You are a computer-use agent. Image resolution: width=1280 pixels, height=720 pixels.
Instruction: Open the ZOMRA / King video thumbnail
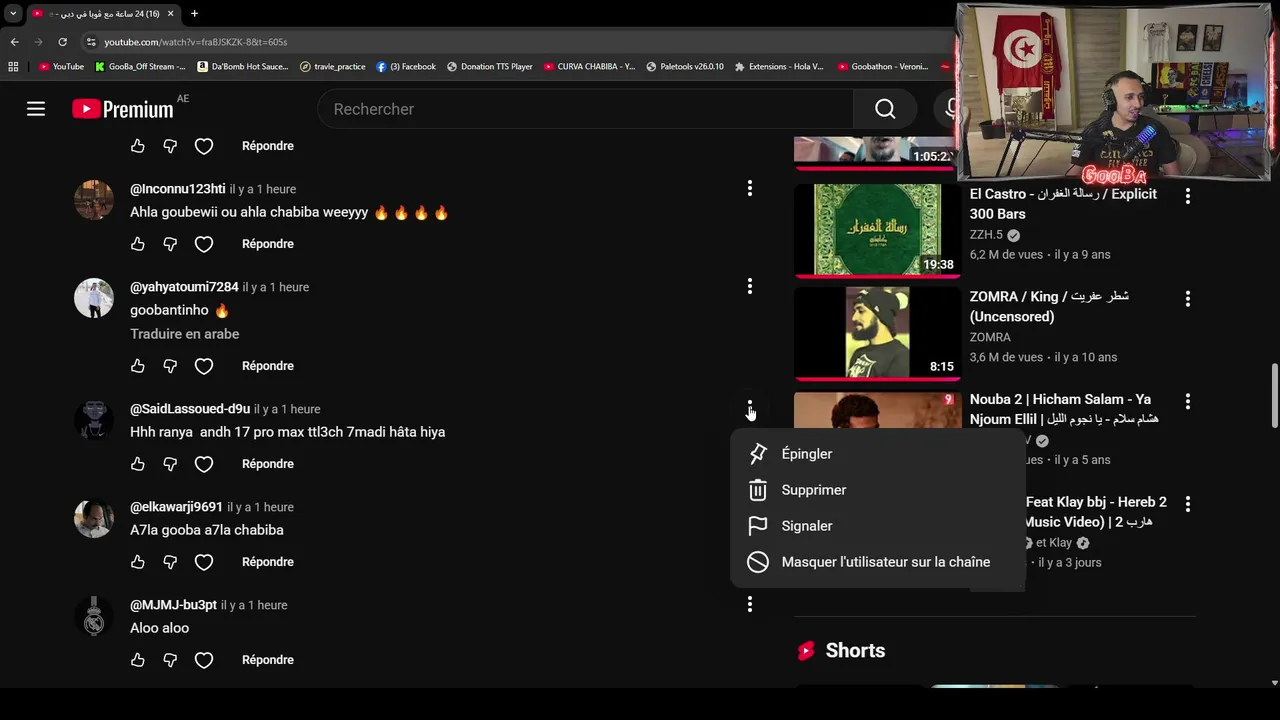coord(877,333)
